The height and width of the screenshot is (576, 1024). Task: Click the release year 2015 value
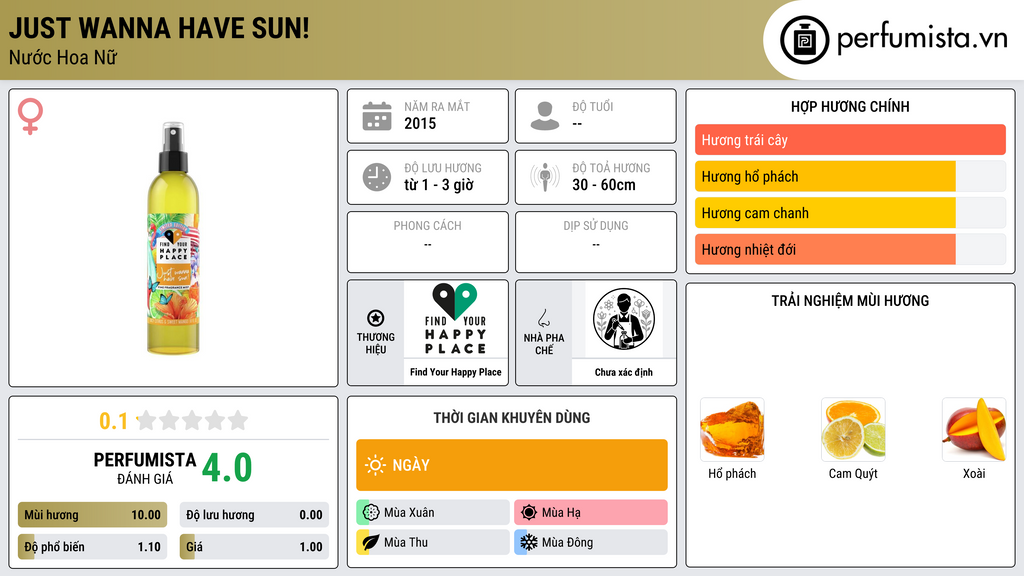pos(420,123)
